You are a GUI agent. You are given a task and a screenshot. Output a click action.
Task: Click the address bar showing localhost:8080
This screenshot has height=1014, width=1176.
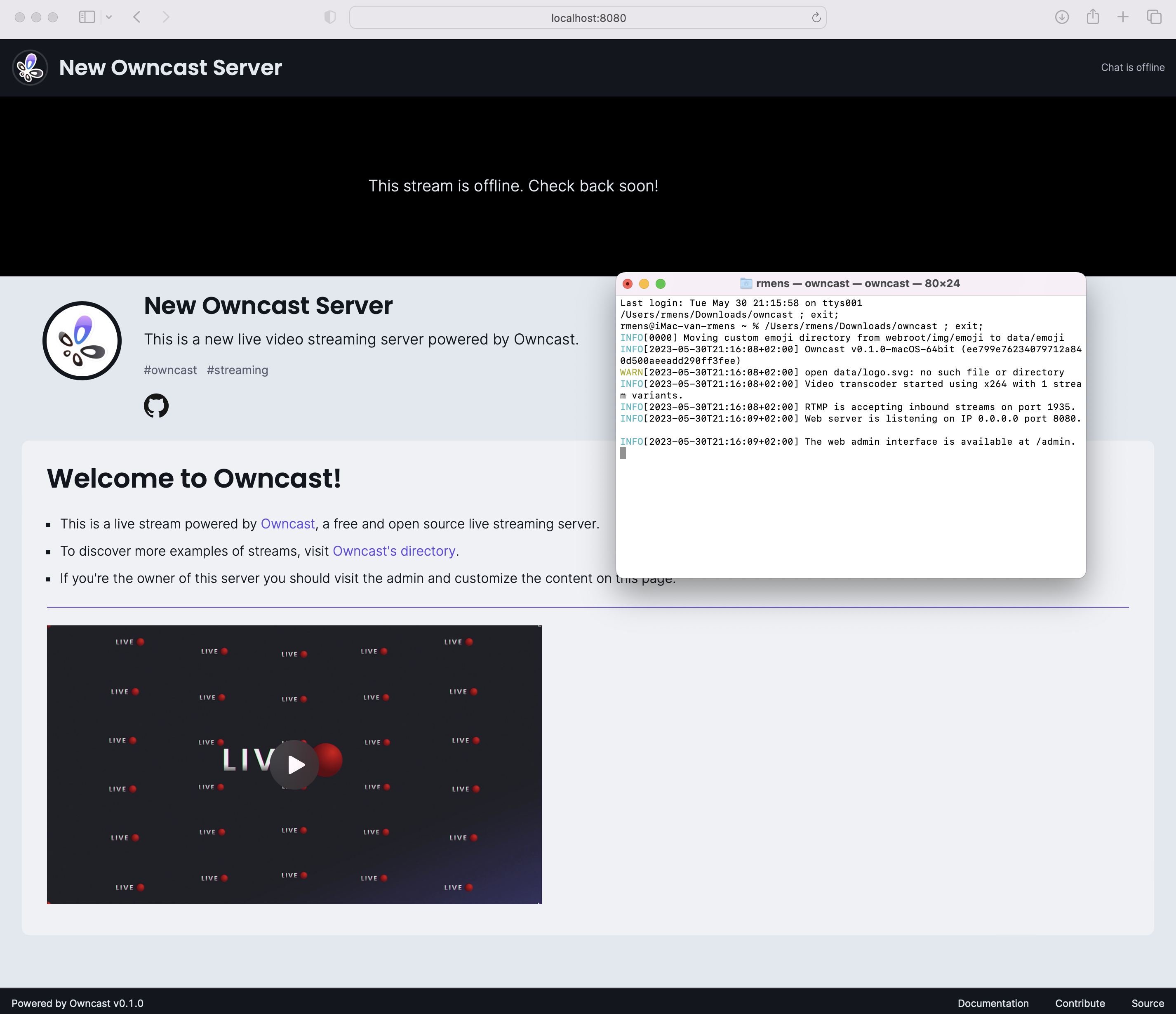[588, 18]
